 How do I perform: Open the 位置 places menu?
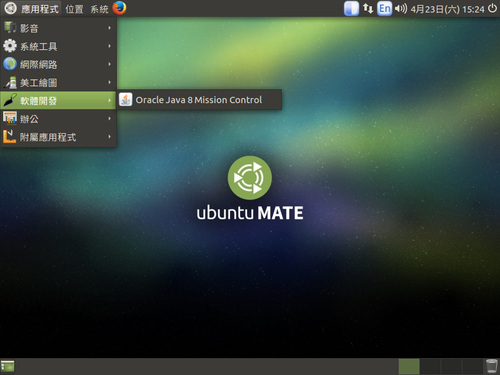[74, 9]
